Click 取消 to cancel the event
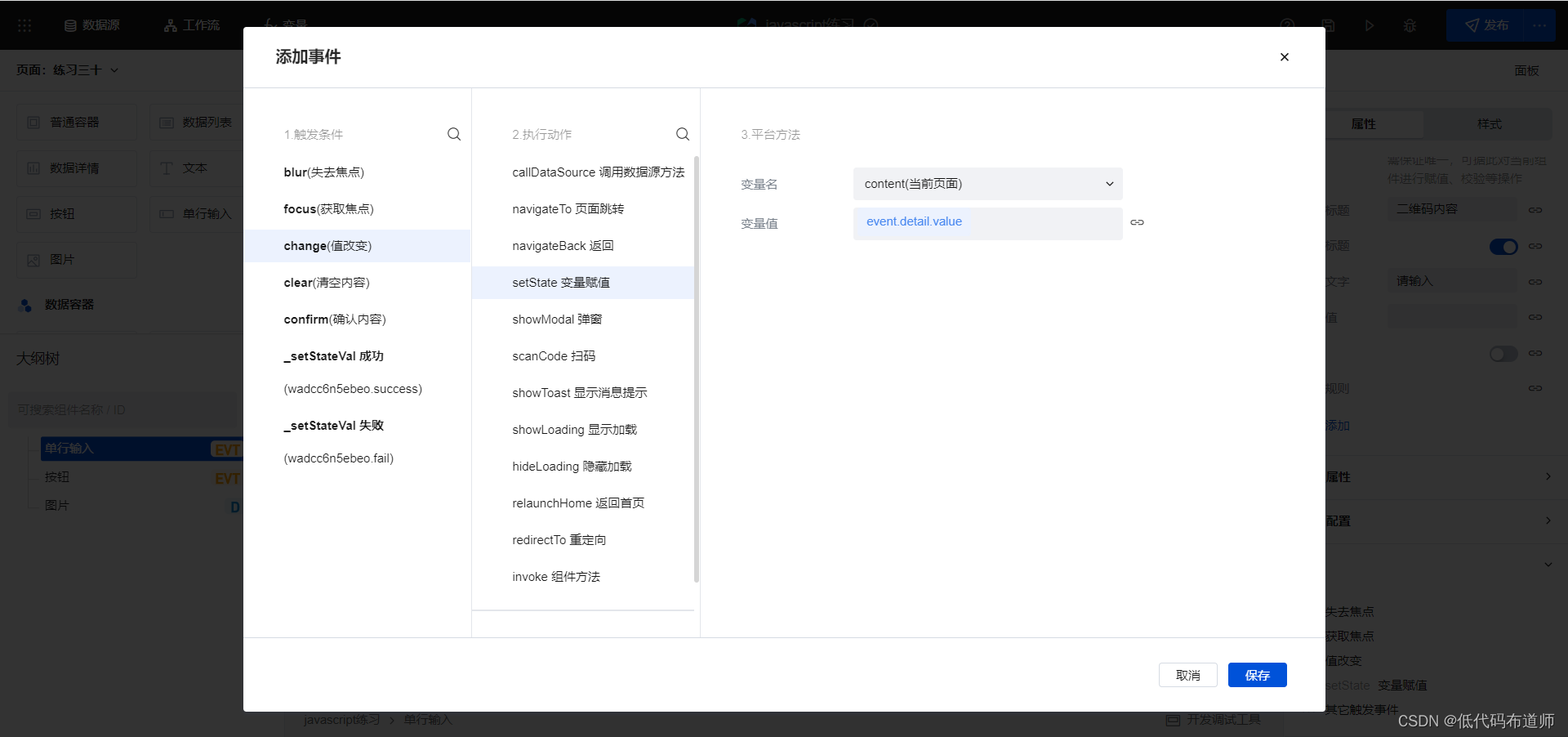Image resolution: width=1568 pixels, height=737 pixels. [x=1188, y=675]
